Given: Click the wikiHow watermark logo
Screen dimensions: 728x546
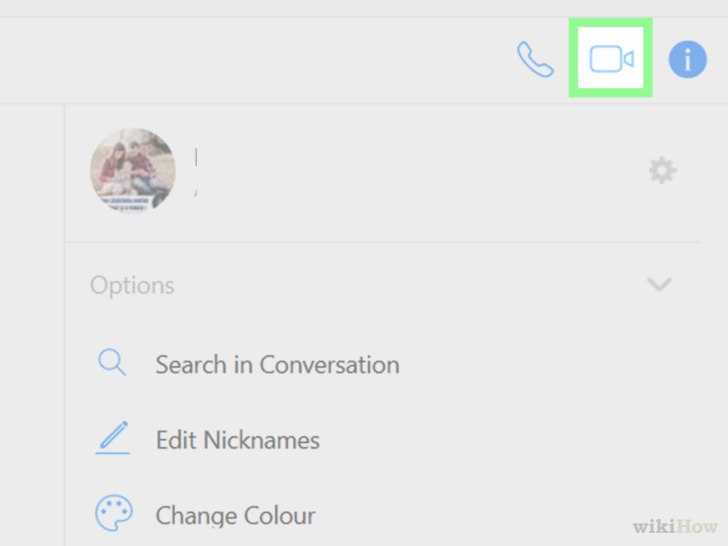Looking at the screenshot, I should (x=675, y=526).
